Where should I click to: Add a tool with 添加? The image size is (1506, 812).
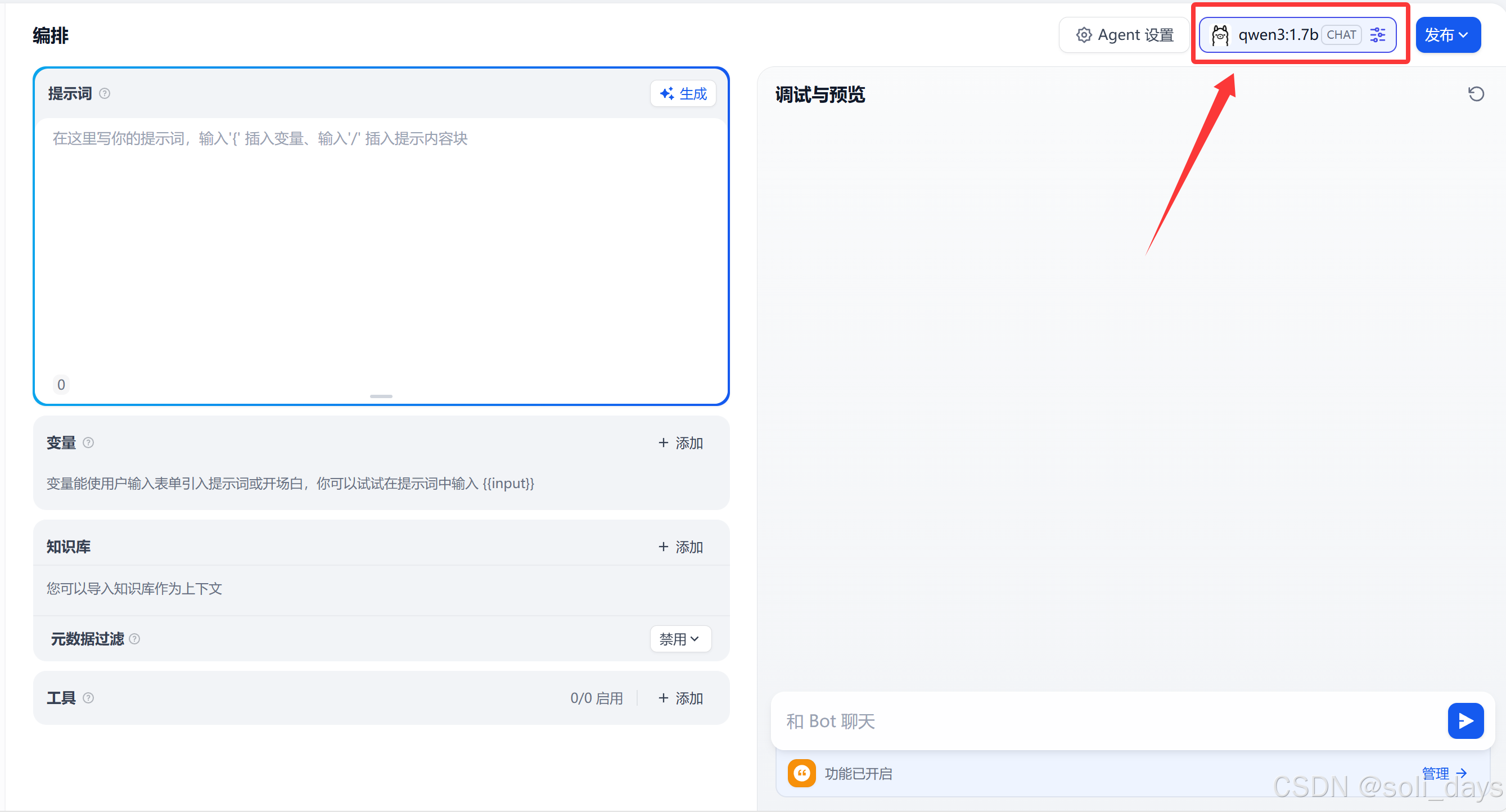pos(680,698)
